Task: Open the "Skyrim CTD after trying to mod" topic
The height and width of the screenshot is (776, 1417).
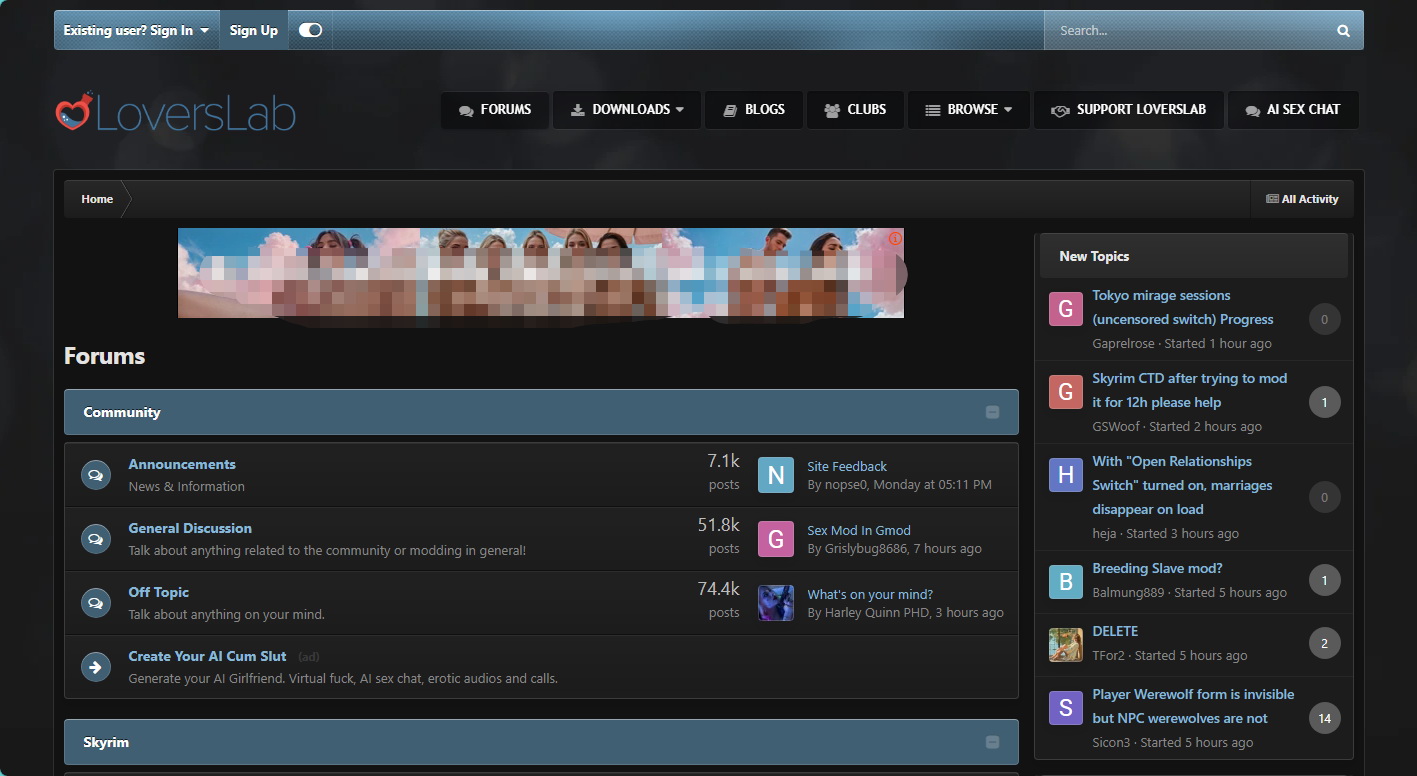Action: 1190,390
